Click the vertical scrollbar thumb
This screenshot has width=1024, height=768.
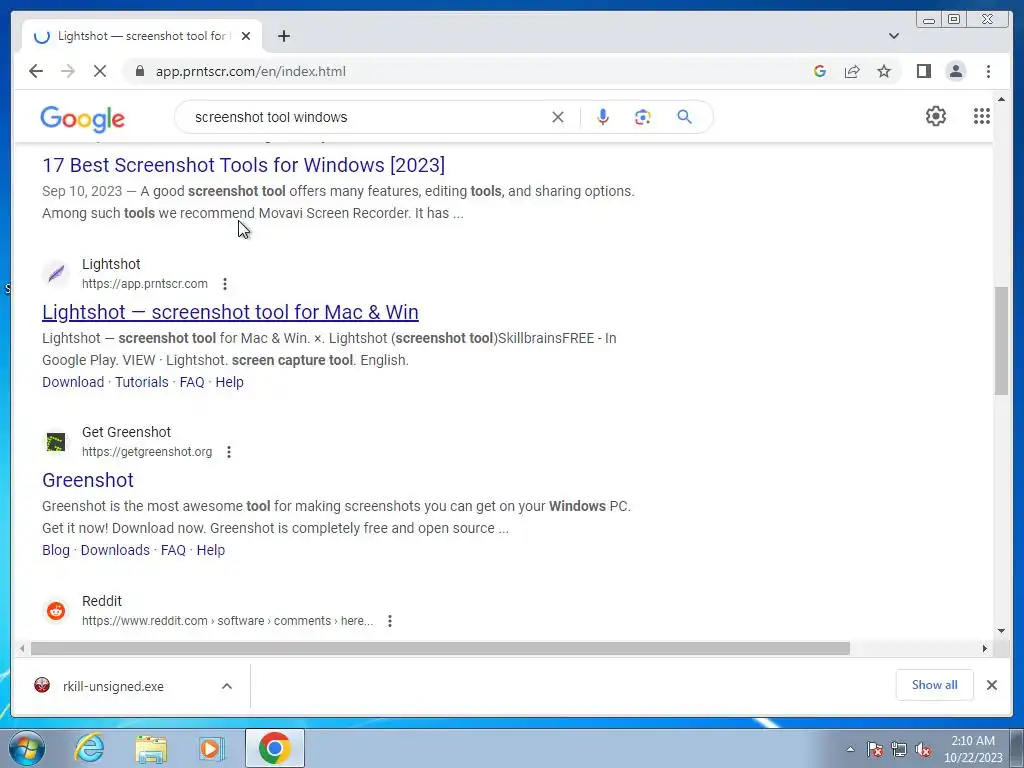[x=1001, y=340]
